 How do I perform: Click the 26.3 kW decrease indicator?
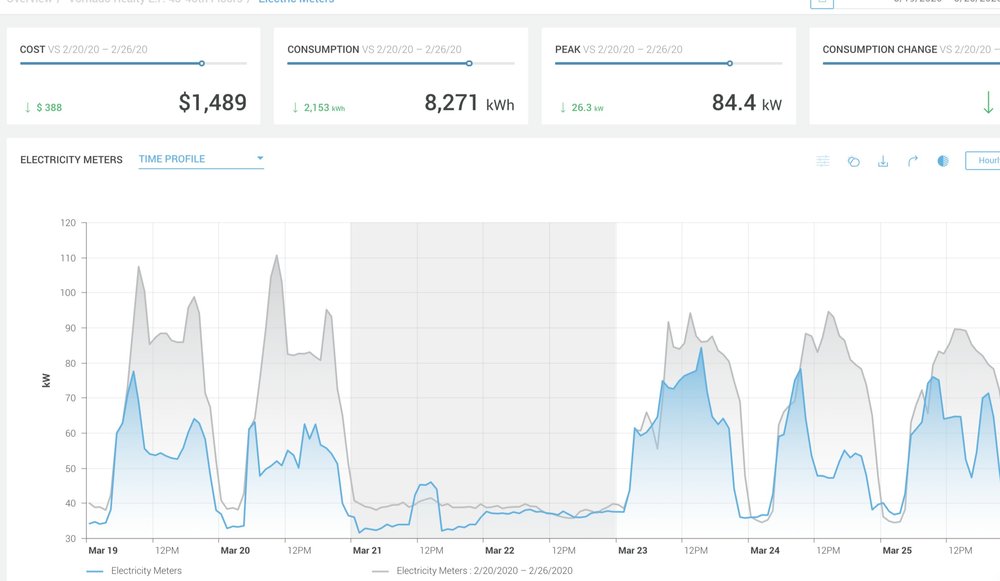(582, 107)
